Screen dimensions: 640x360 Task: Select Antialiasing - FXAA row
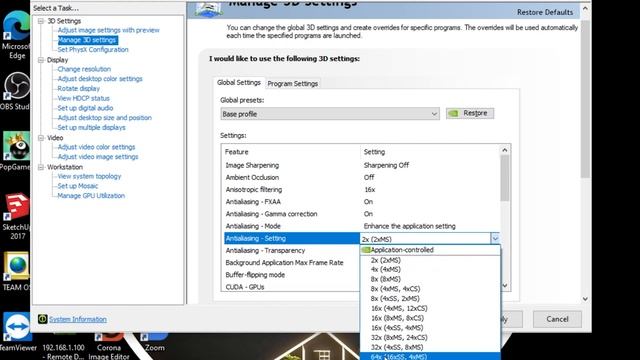(361, 202)
